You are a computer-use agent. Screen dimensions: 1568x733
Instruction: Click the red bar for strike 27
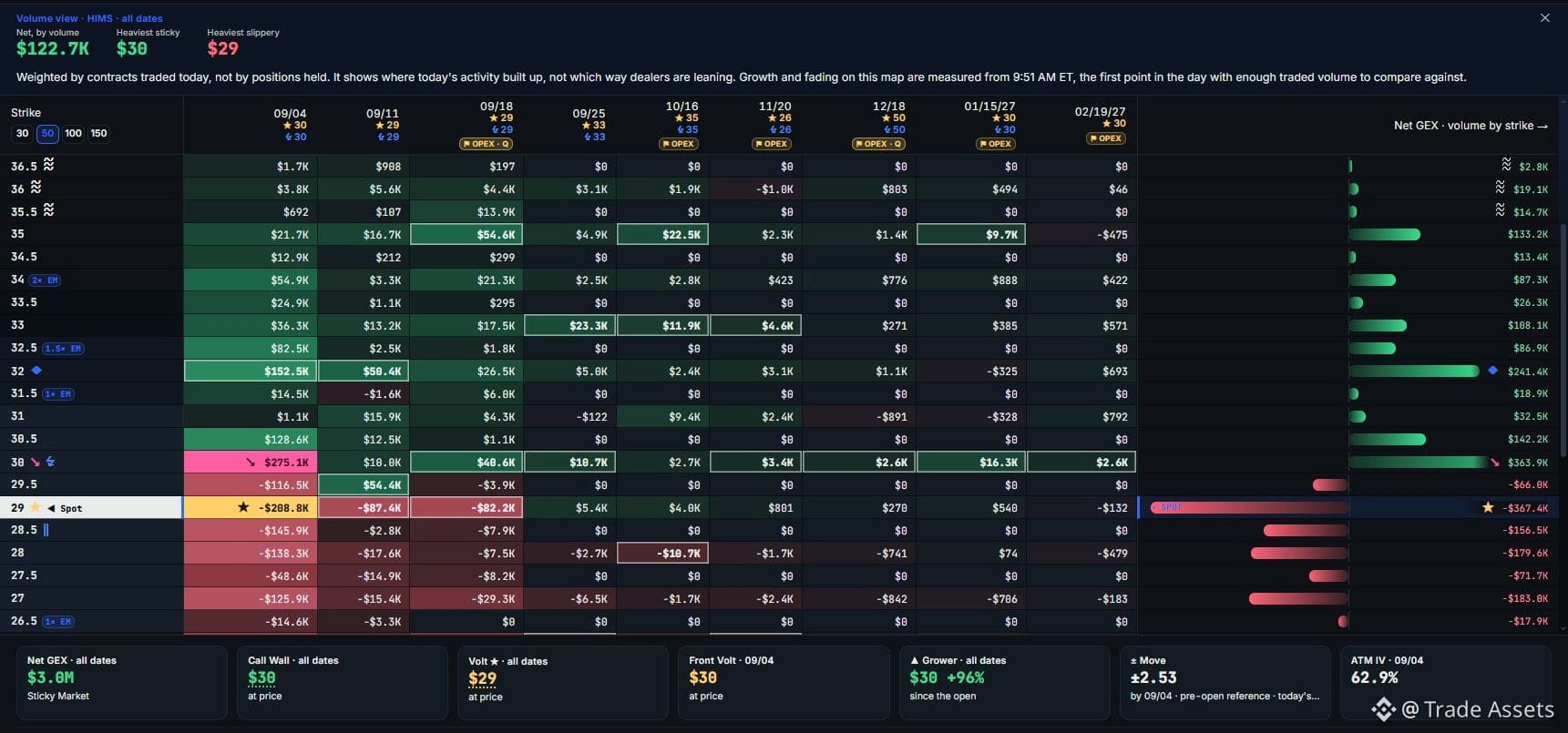click(x=1298, y=599)
